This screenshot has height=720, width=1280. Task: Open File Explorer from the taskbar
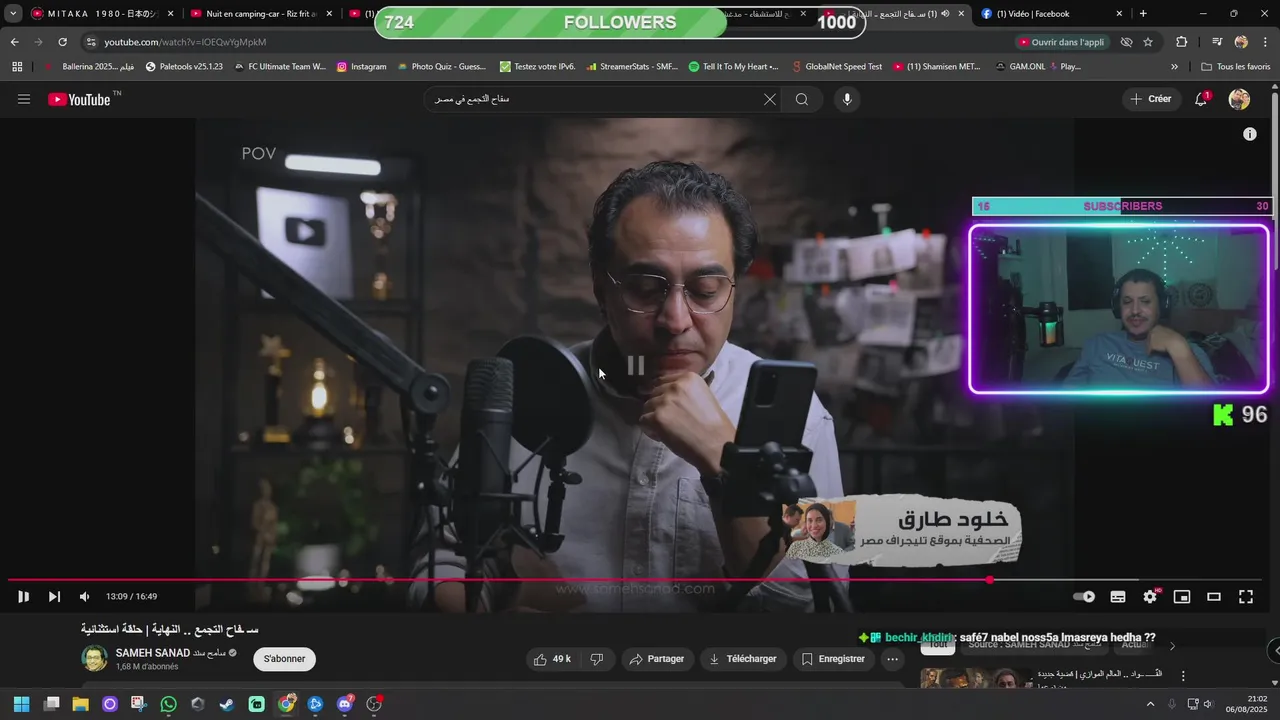80,704
